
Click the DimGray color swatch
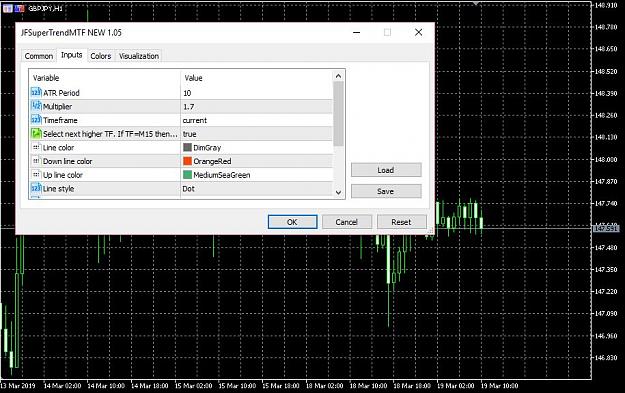click(187, 147)
